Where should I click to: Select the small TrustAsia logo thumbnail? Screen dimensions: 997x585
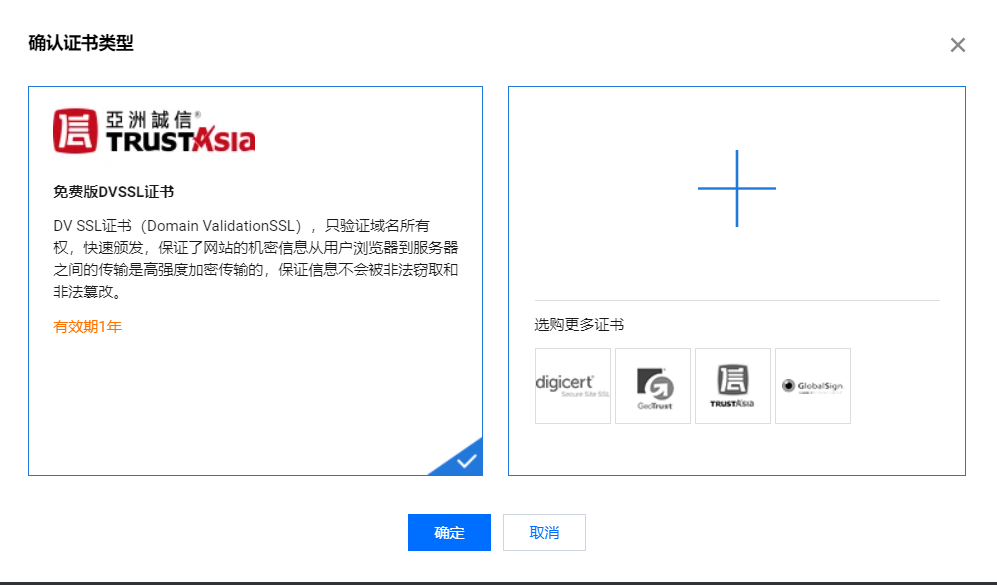click(x=732, y=386)
